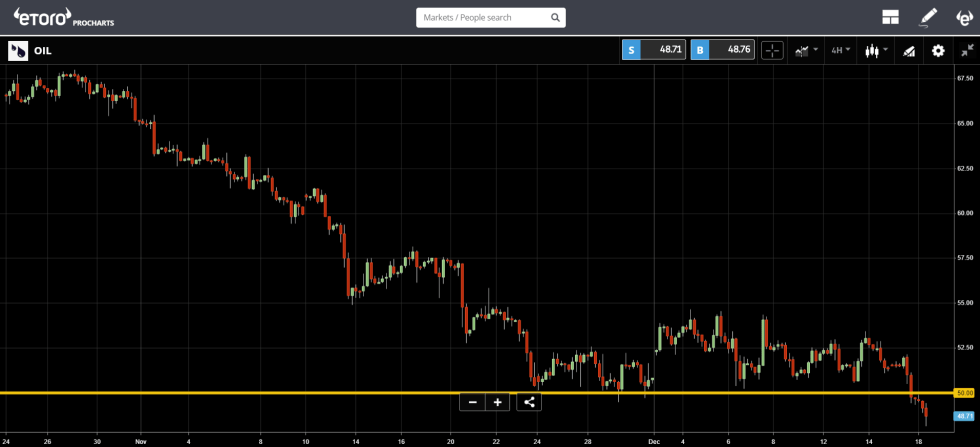Click the OIL instrument icon
The height and width of the screenshot is (447, 980).
tap(18, 50)
